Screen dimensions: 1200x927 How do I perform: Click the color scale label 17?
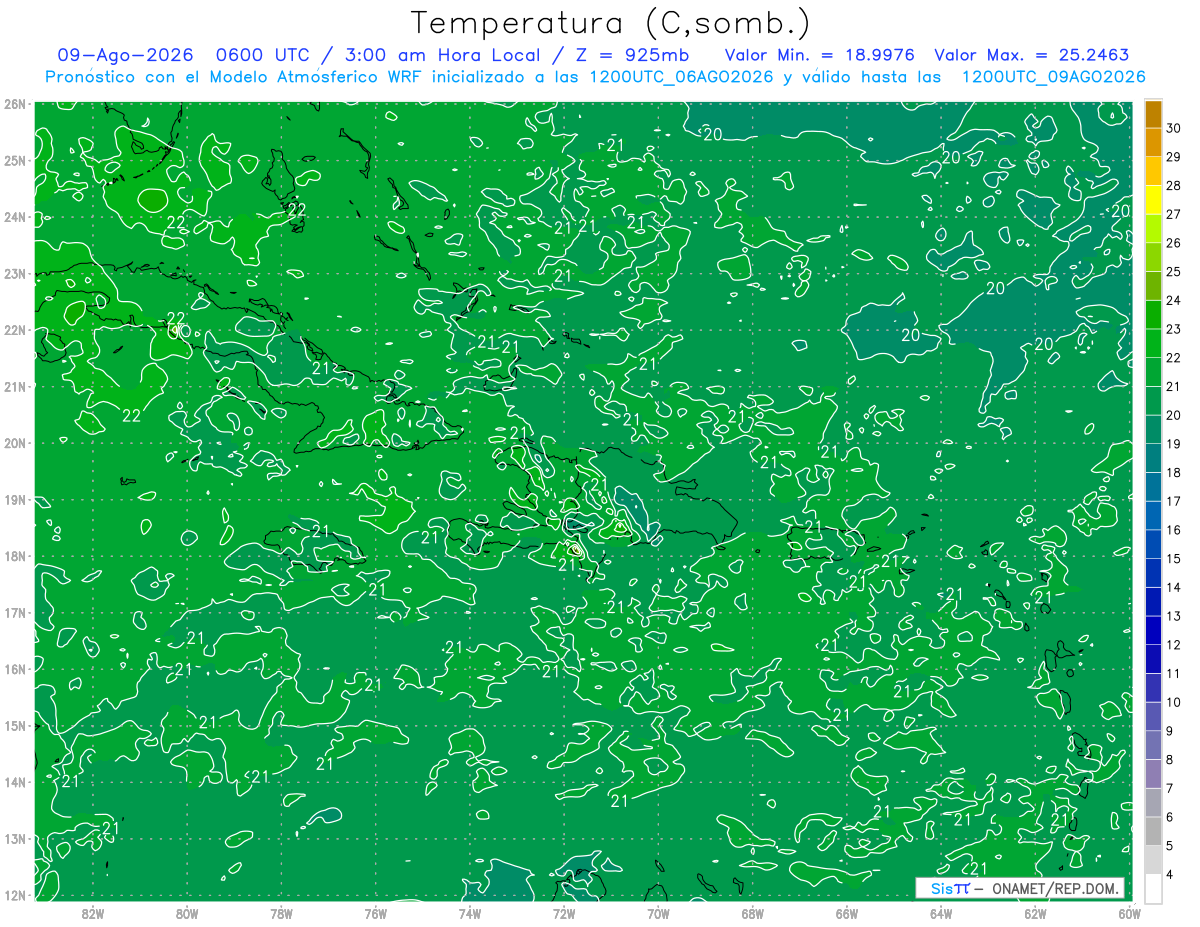point(1173,501)
